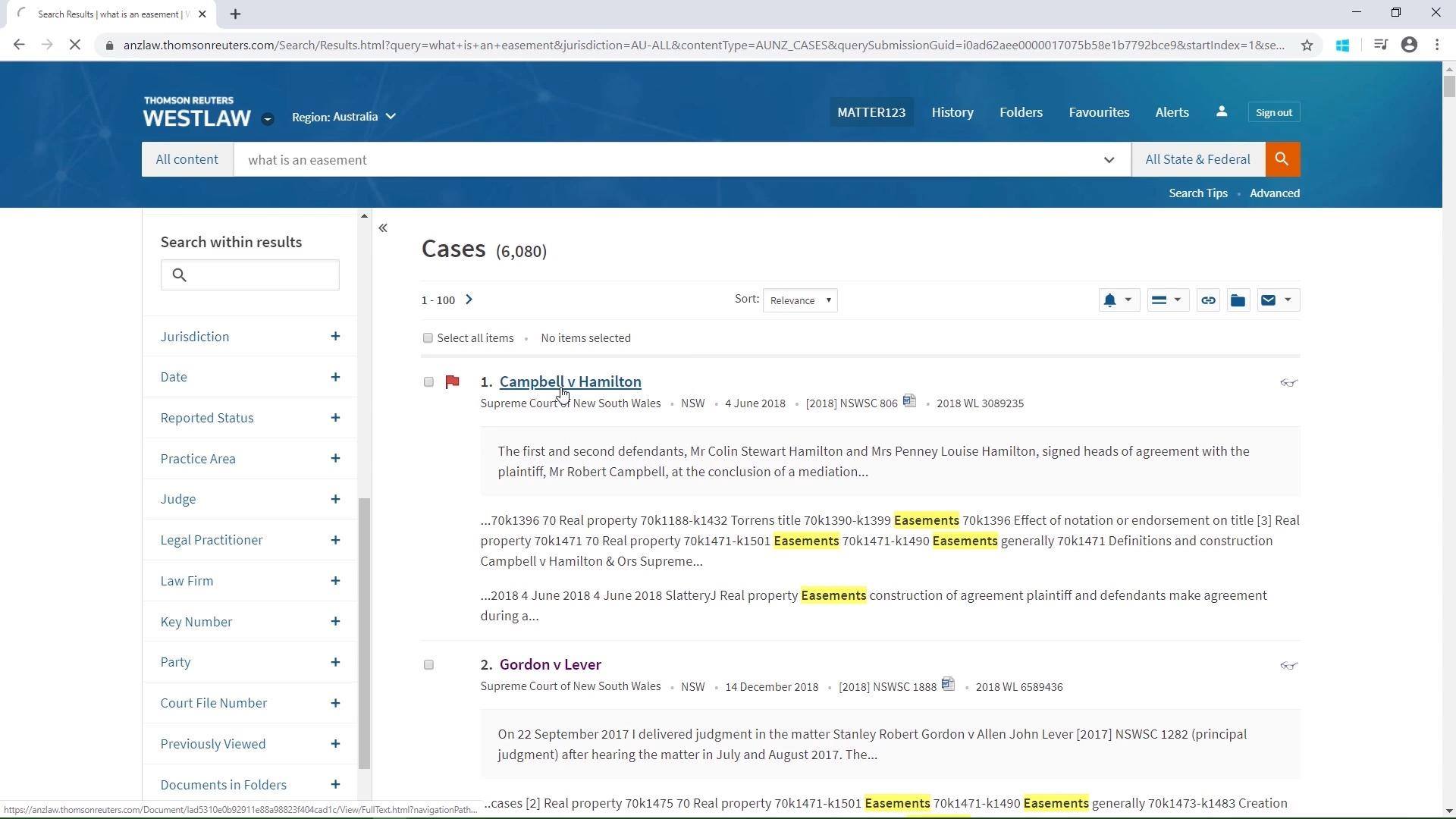Open the user profile icon
Viewport: 1456px width, 819px height.
[1222, 111]
